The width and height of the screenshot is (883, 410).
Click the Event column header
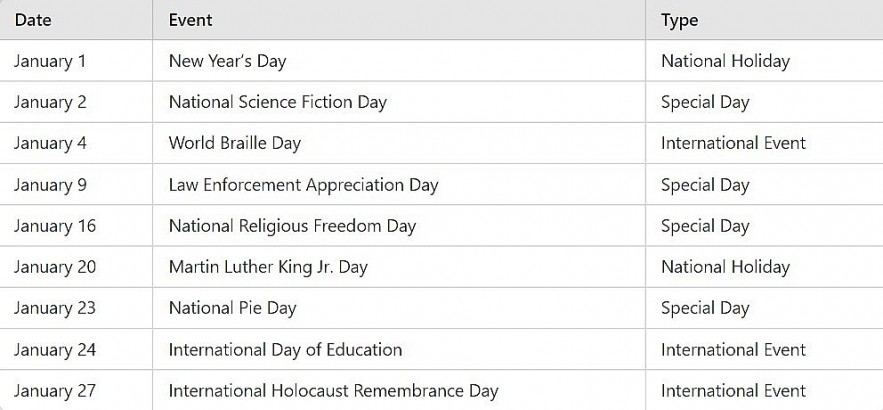pyautogui.click(x=190, y=20)
